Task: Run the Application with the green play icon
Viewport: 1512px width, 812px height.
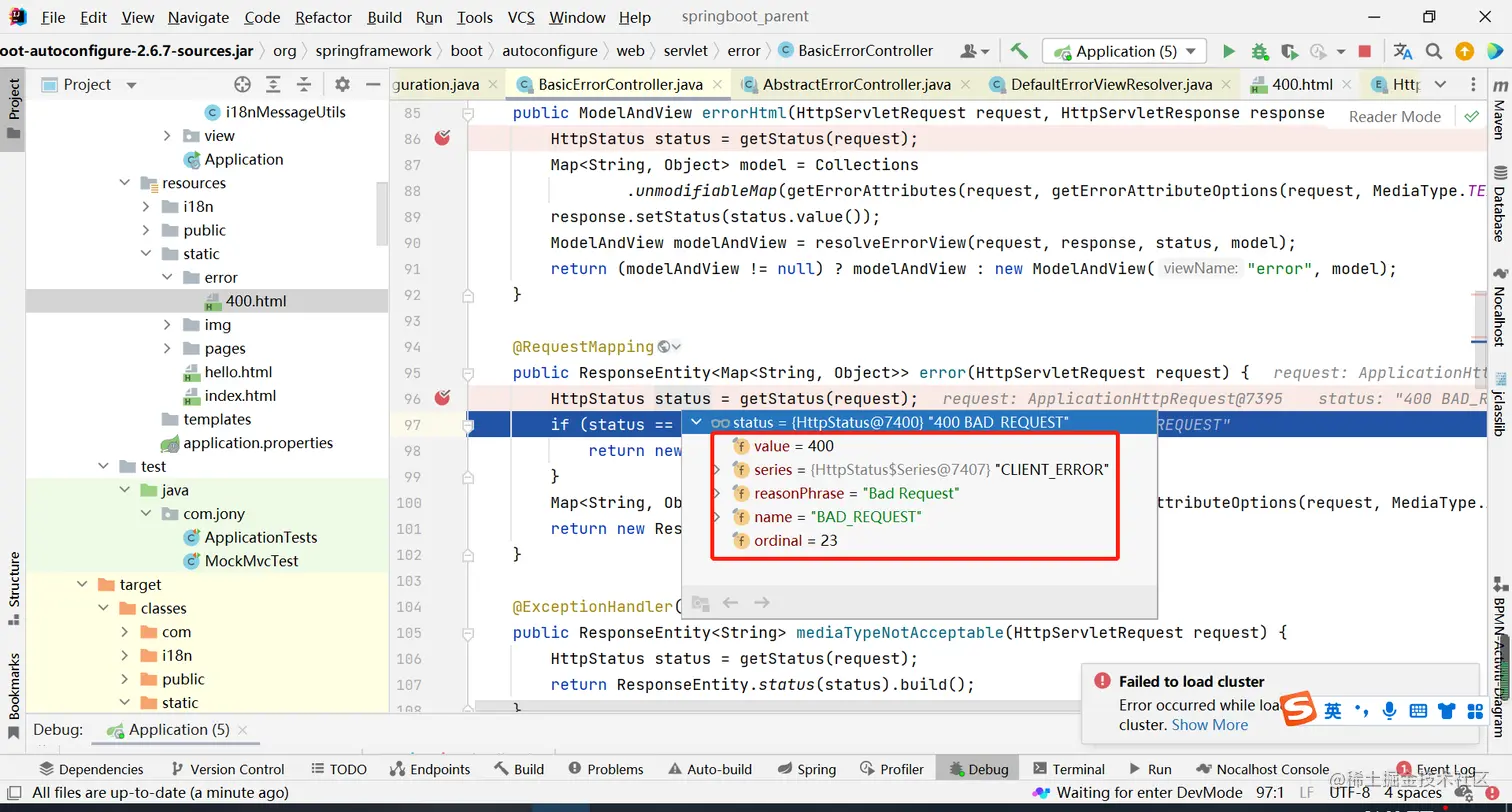Action: tap(1229, 51)
